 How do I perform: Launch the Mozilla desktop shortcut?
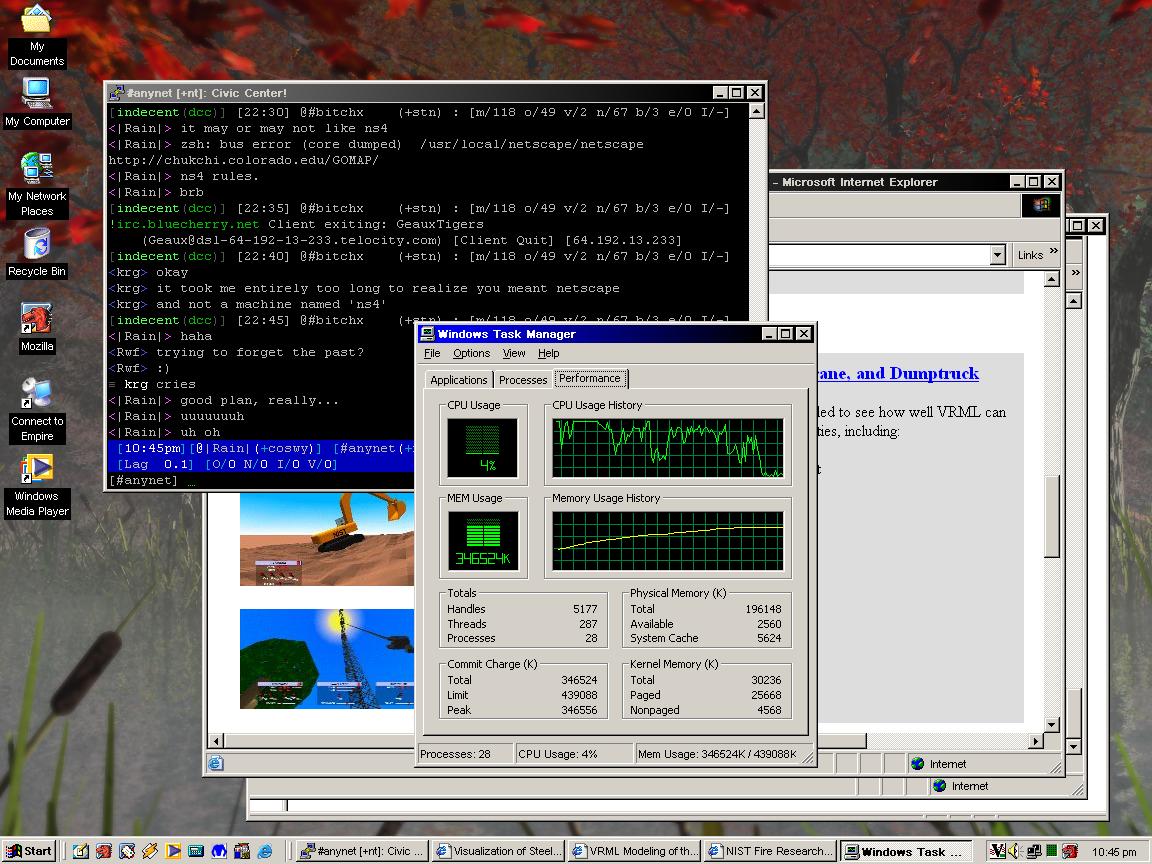37,328
